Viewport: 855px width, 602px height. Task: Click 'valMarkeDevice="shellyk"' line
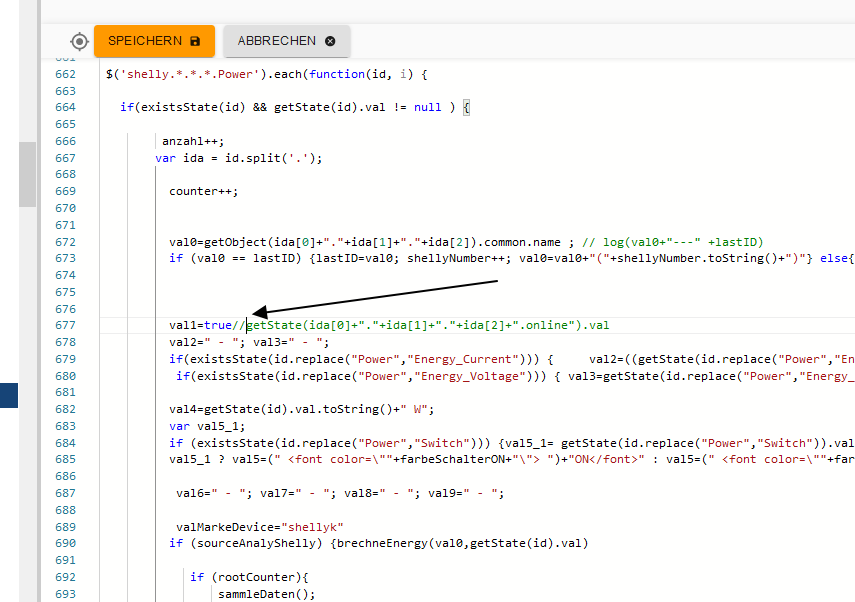click(x=260, y=527)
